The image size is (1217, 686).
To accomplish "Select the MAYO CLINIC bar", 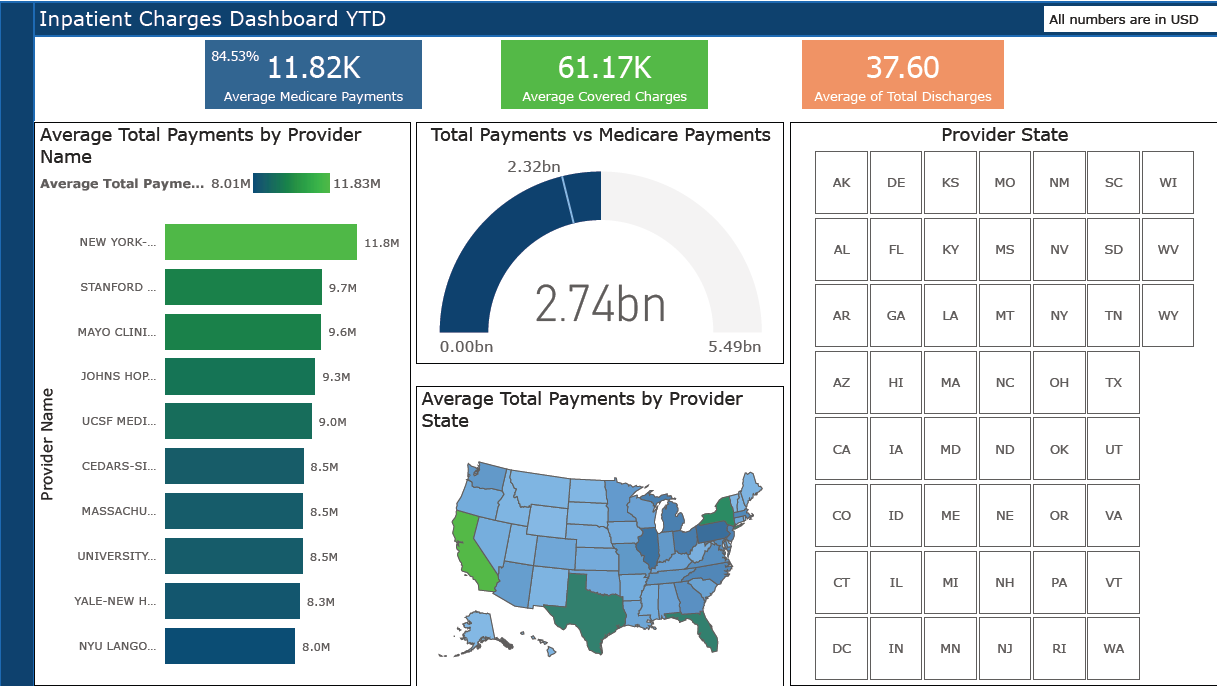I will click(243, 332).
